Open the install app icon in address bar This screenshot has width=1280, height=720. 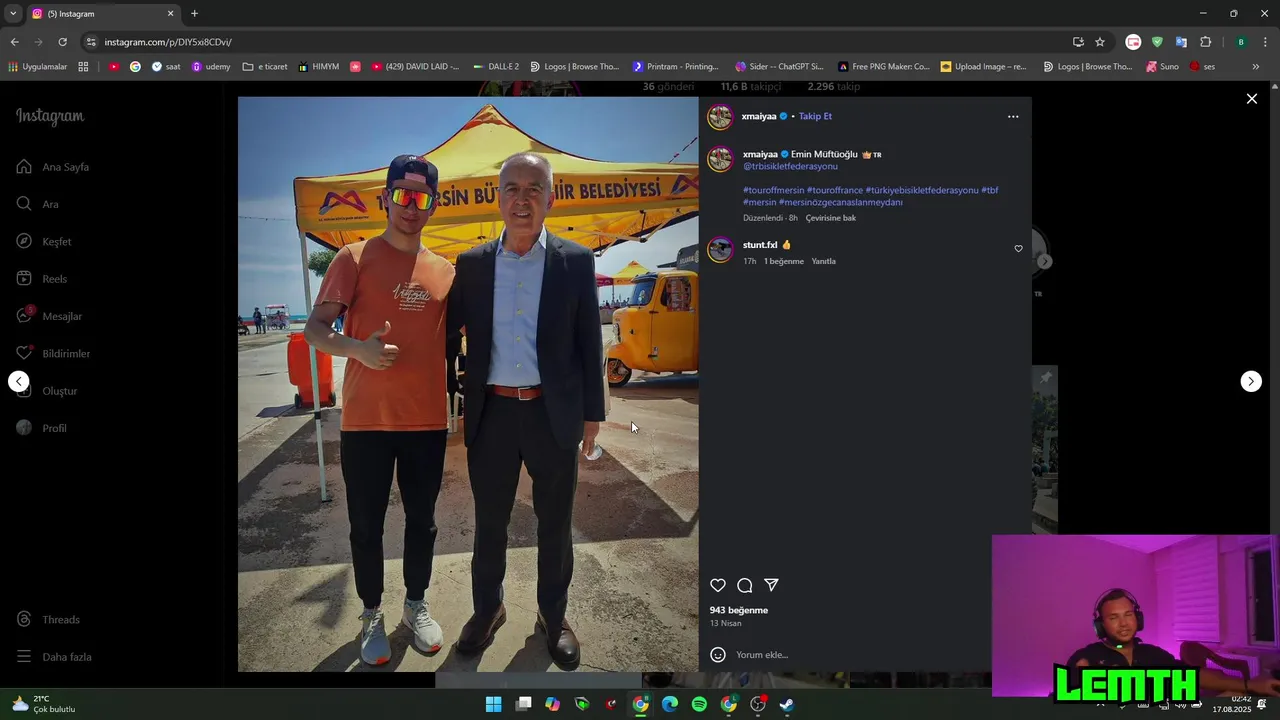tap(1078, 42)
